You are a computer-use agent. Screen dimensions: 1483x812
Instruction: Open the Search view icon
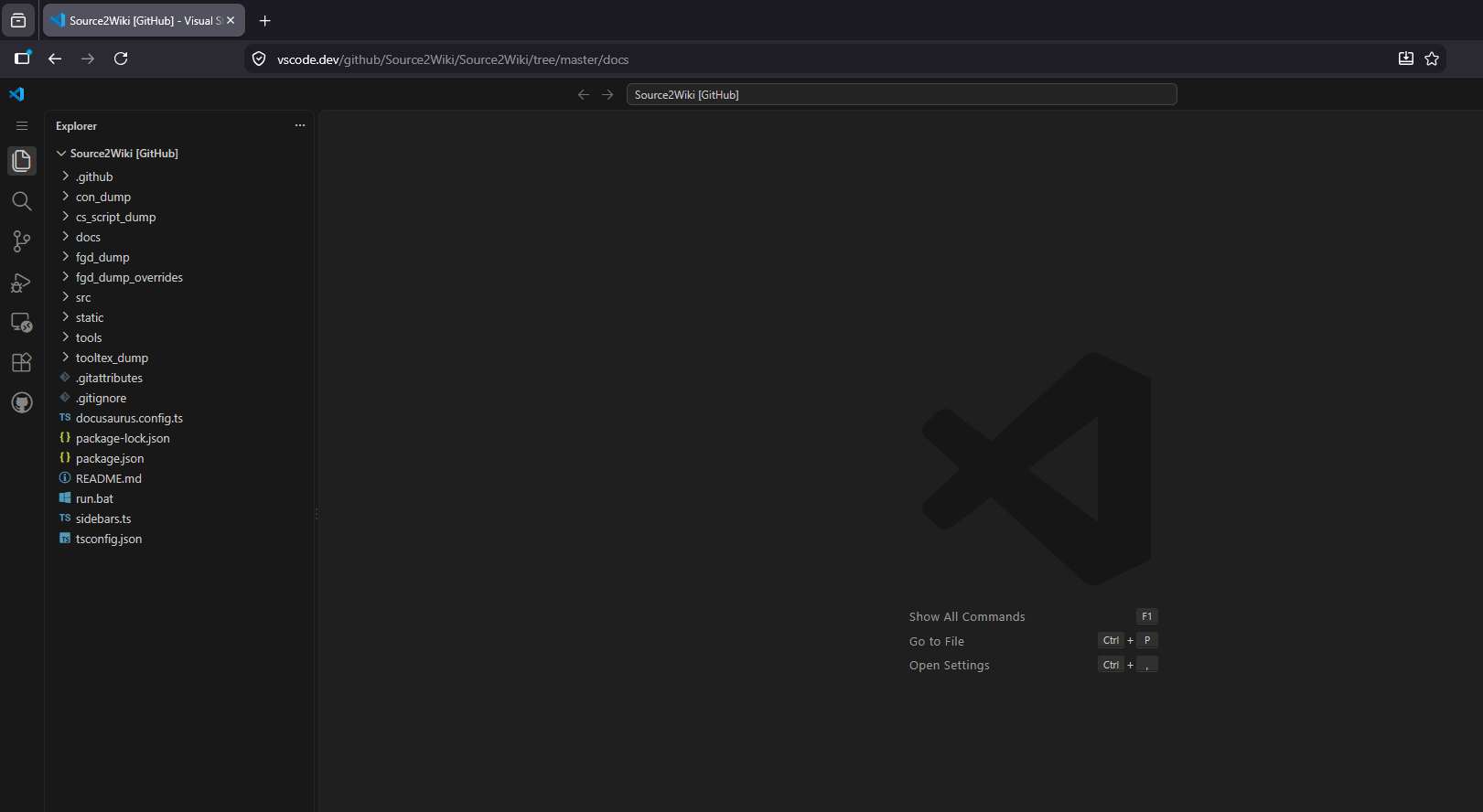22,201
